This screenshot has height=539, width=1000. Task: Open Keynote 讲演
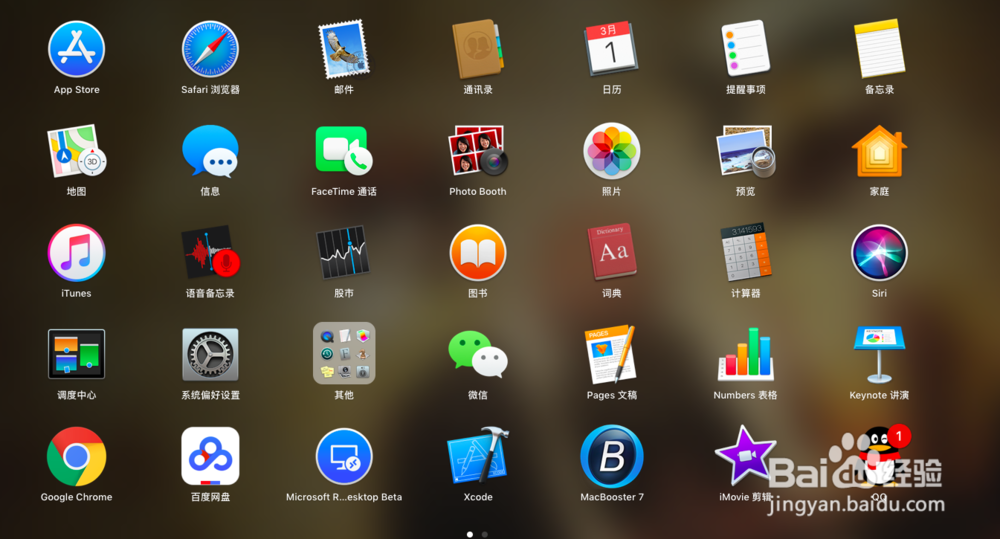pos(879,355)
